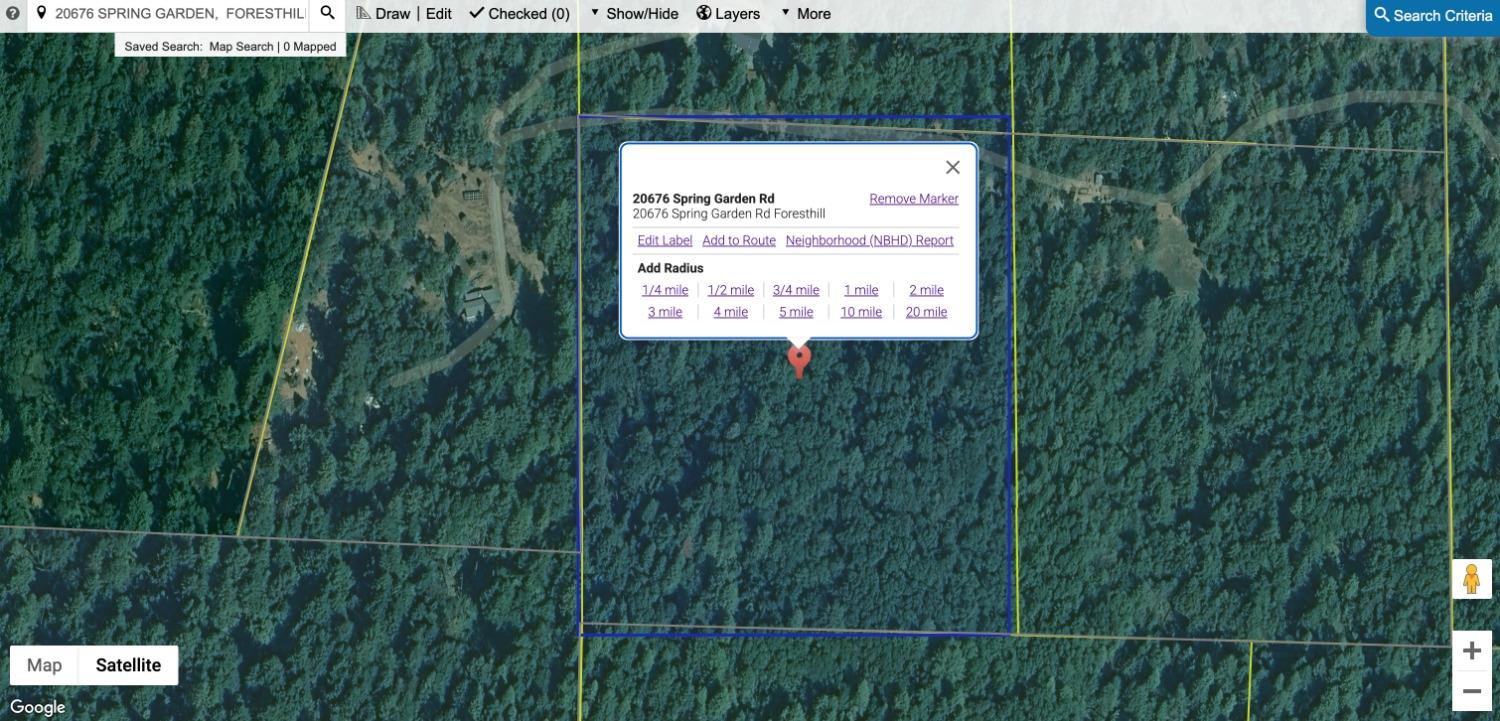Add a 1/2 mile radius
The width and height of the screenshot is (1500, 721).
tap(730, 290)
